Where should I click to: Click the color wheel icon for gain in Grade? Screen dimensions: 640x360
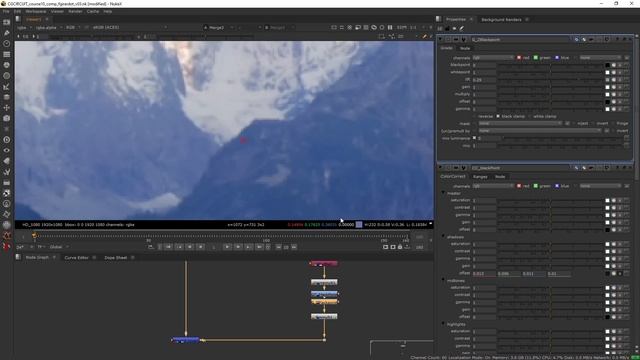tap(613, 87)
